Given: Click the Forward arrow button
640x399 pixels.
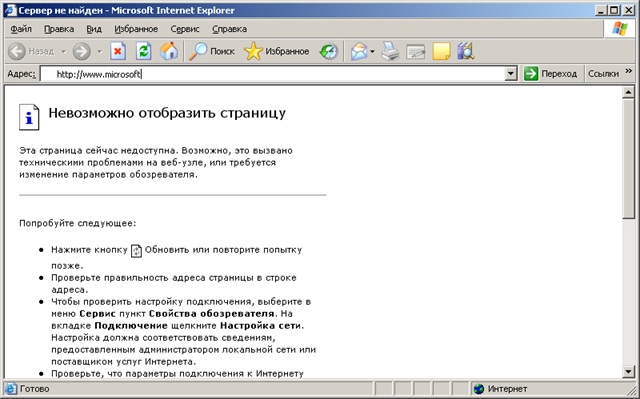Looking at the screenshot, I should click(82, 51).
